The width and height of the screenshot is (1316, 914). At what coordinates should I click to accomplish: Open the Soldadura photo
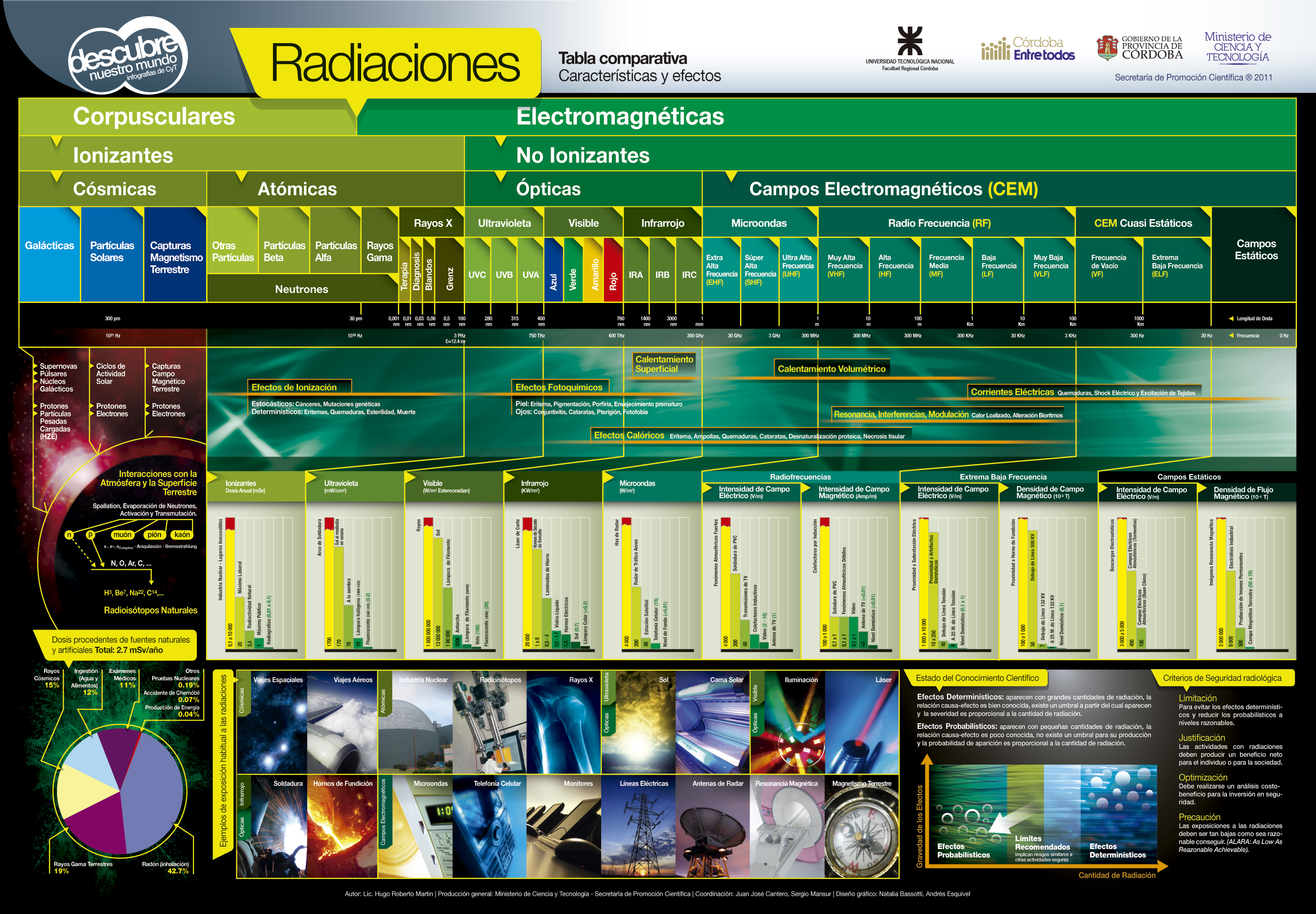[272, 826]
